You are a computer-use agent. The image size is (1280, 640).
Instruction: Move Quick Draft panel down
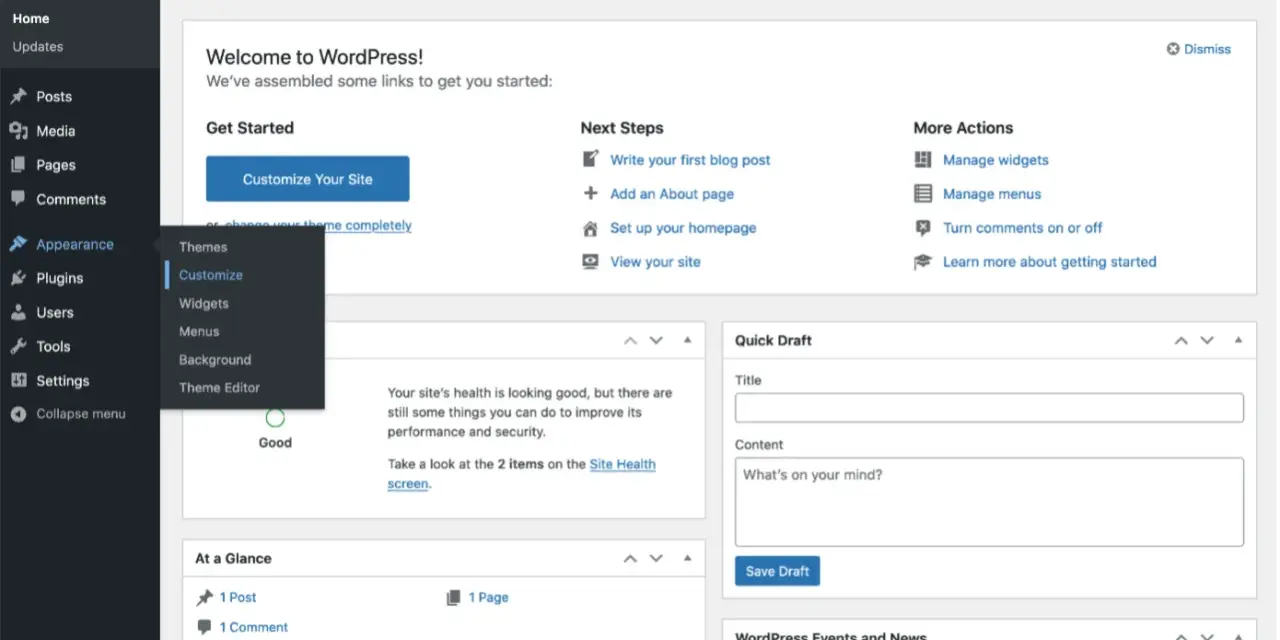1207,340
